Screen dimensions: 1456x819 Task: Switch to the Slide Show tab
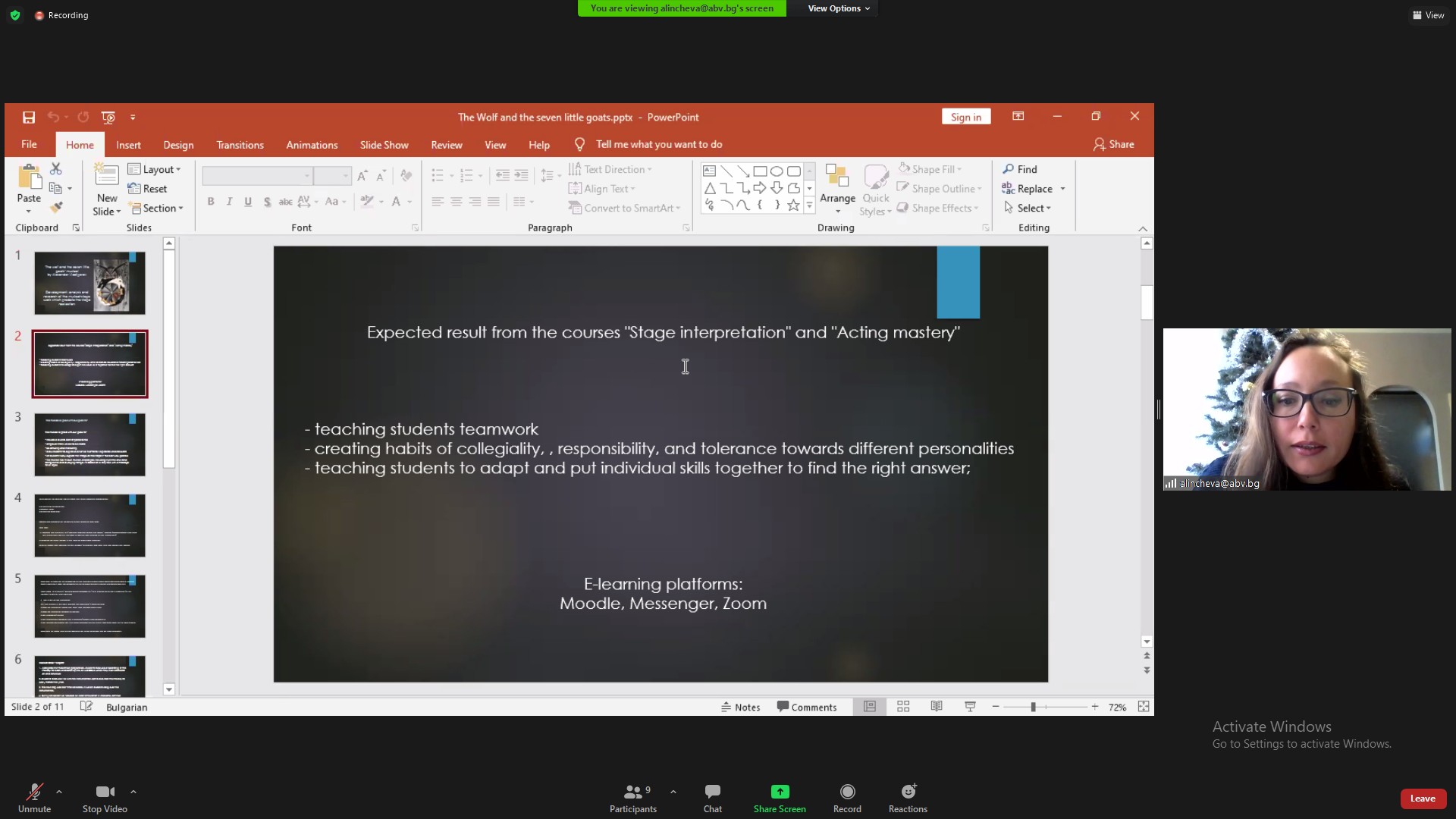pos(384,145)
